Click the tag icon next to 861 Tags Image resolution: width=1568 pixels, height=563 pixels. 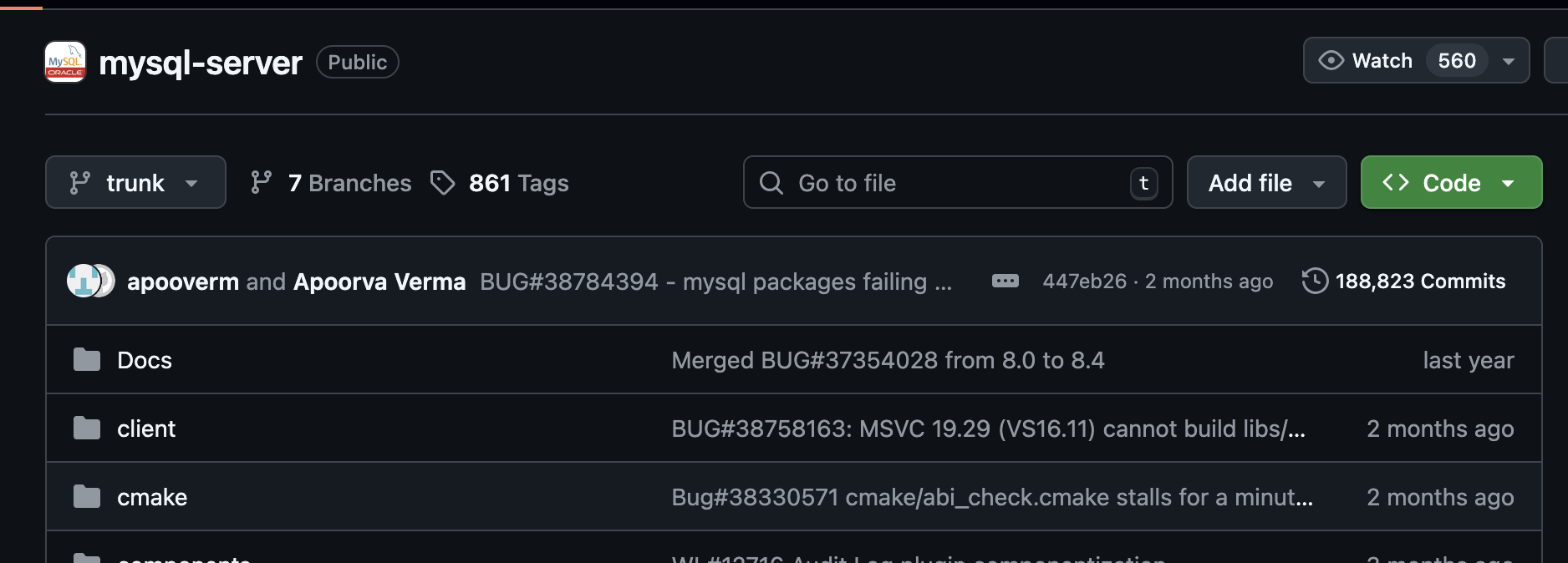click(444, 182)
